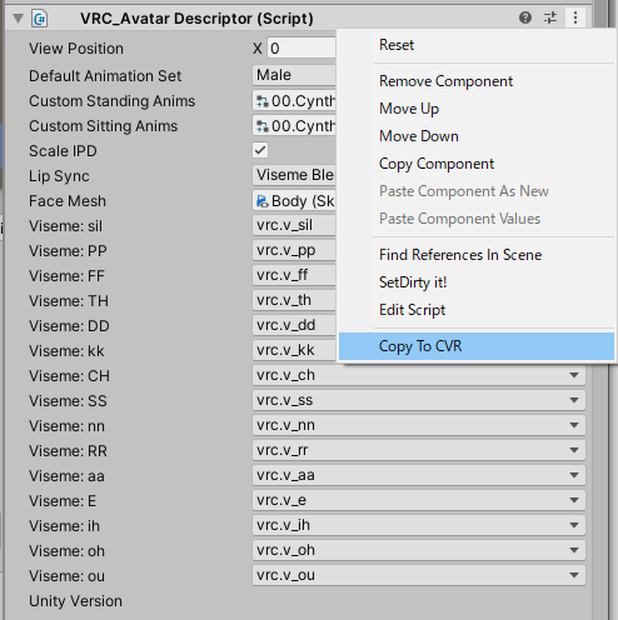Click the Face Mesh Body mesh icon
The width and height of the screenshot is (618, 620).
coord(262,201)
